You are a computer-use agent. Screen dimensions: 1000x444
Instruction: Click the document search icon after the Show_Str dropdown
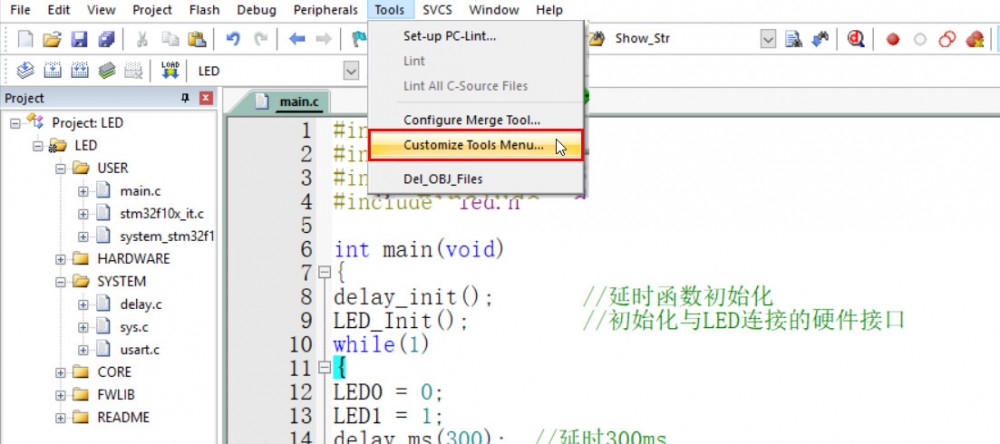tap(793, 39)
